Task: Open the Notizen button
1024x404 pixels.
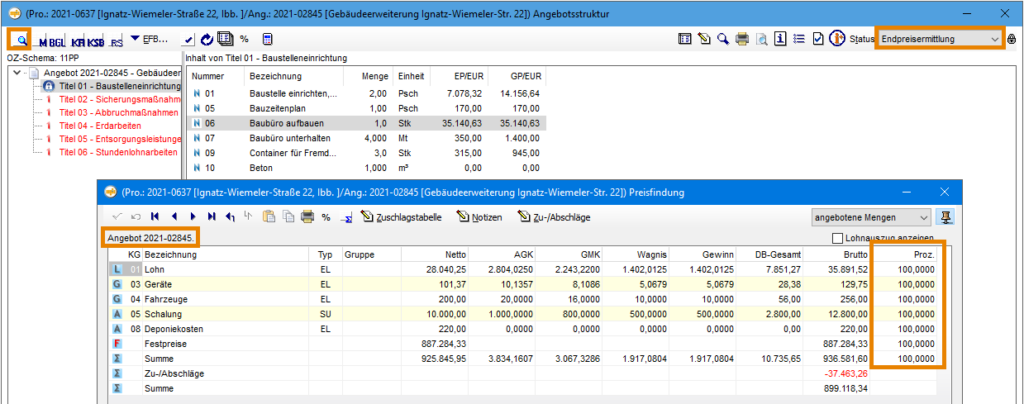Action: point(478,217)
